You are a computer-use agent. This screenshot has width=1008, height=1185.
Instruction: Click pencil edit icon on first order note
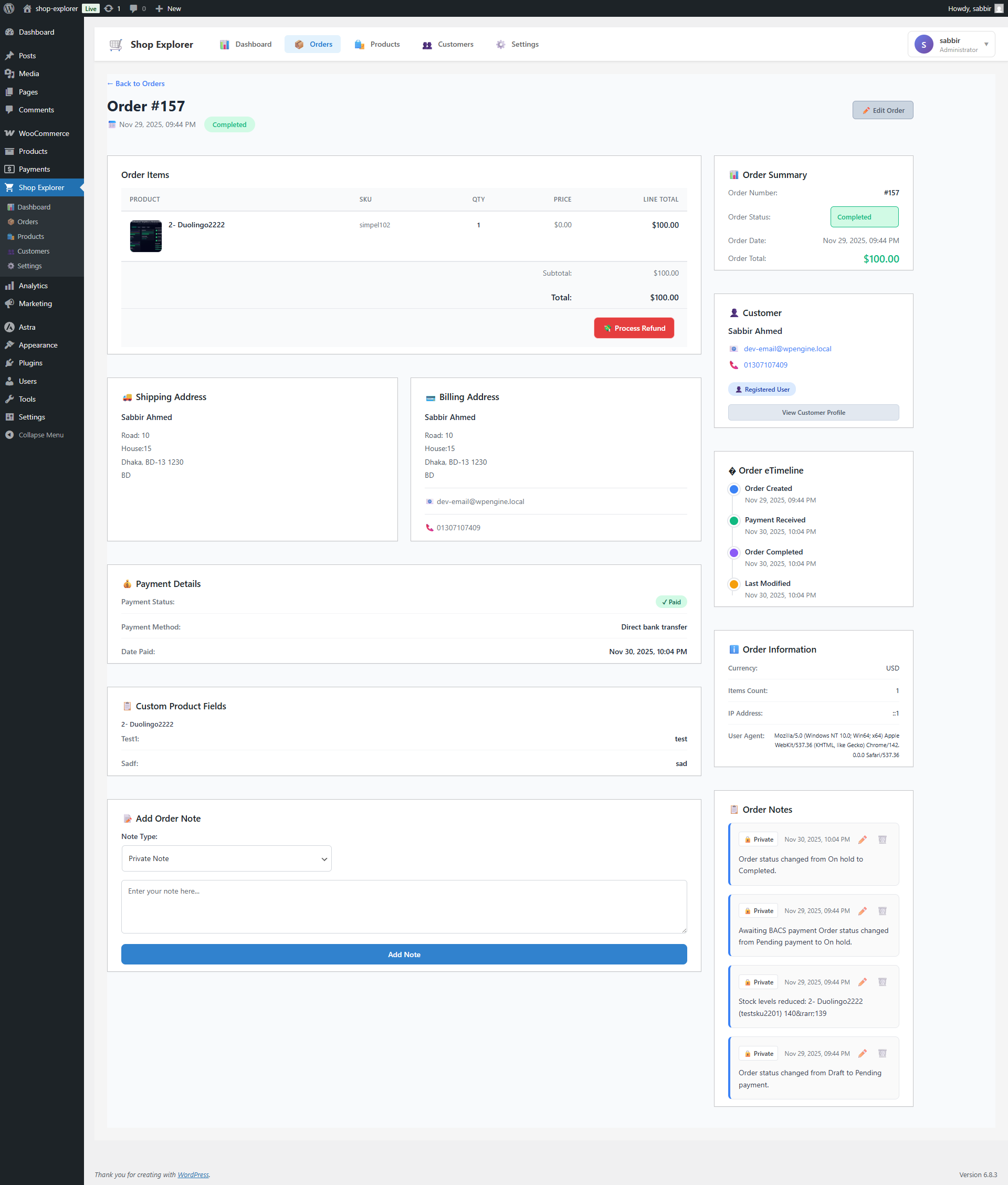coord(862,840)
